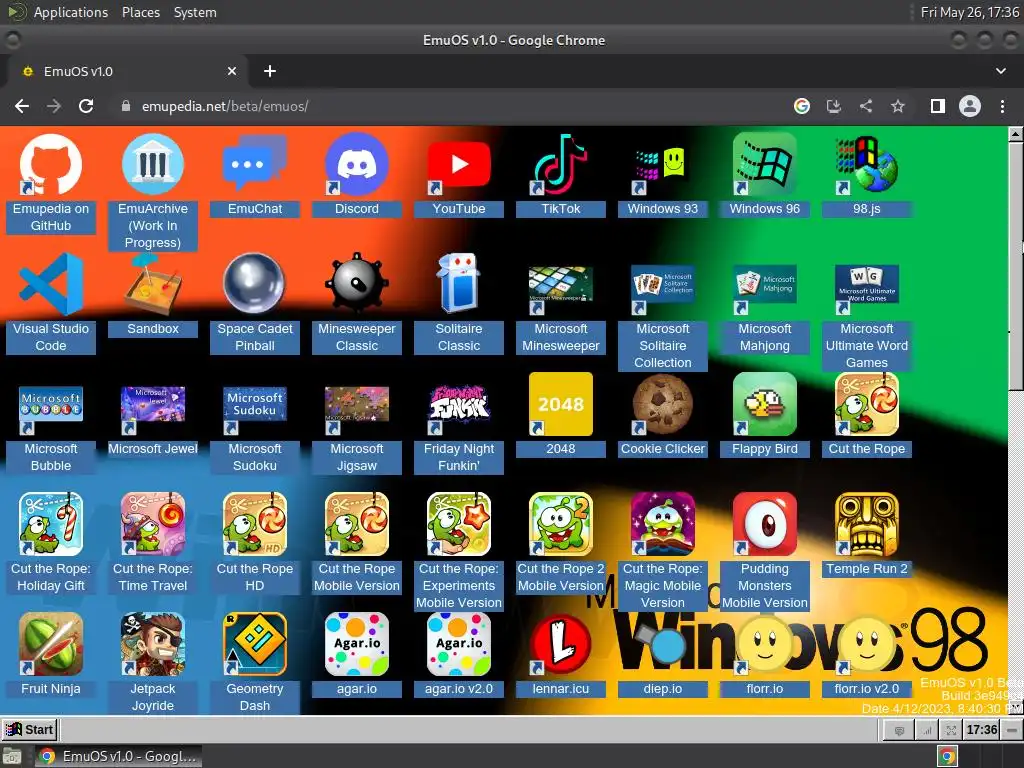
Task: Open Cut the Rope 2 Mobile Version icon
Action: [x=560, y=524]
